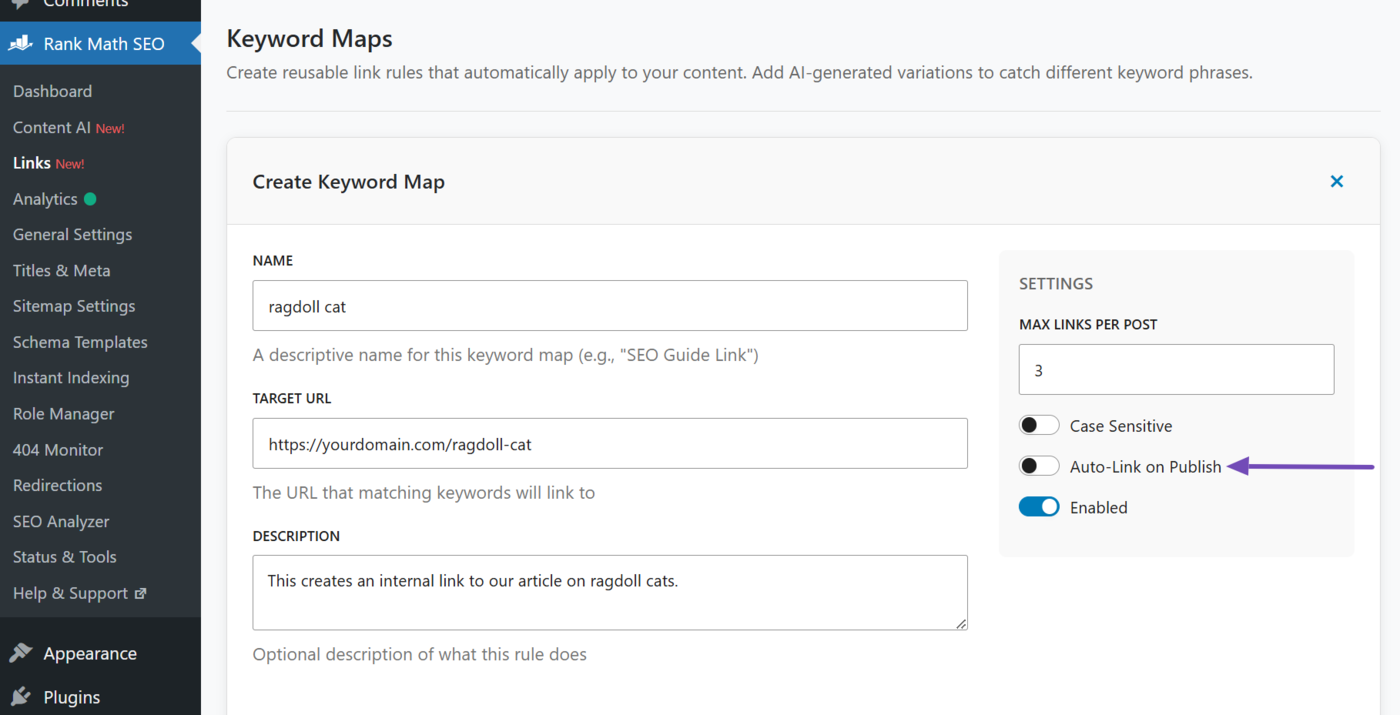
Task: Click inside the Description text area
Action: (610, 592)
